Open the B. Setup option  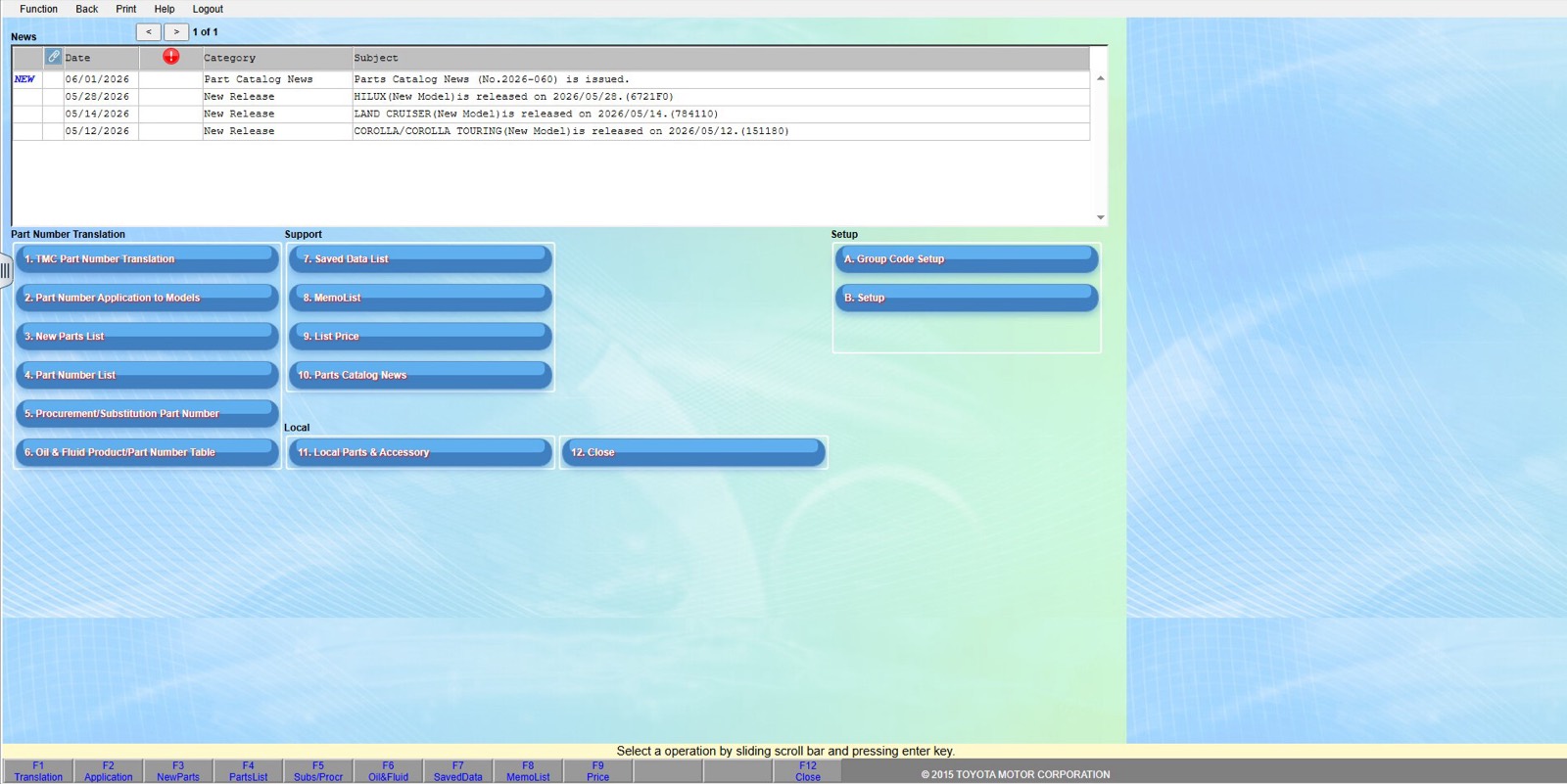967,298
